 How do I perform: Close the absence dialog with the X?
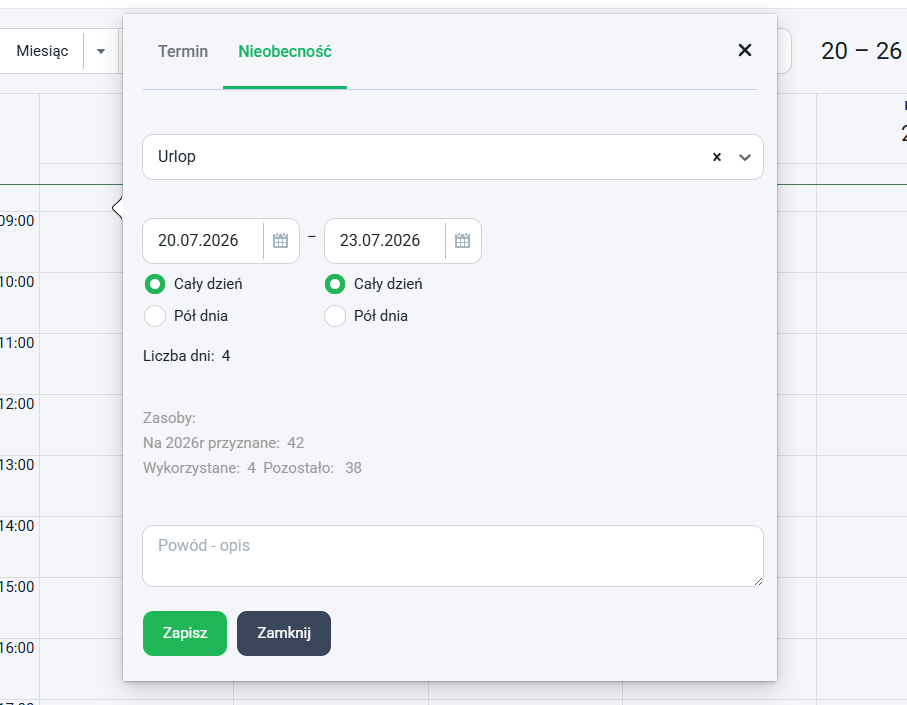(x=745, y=50)
